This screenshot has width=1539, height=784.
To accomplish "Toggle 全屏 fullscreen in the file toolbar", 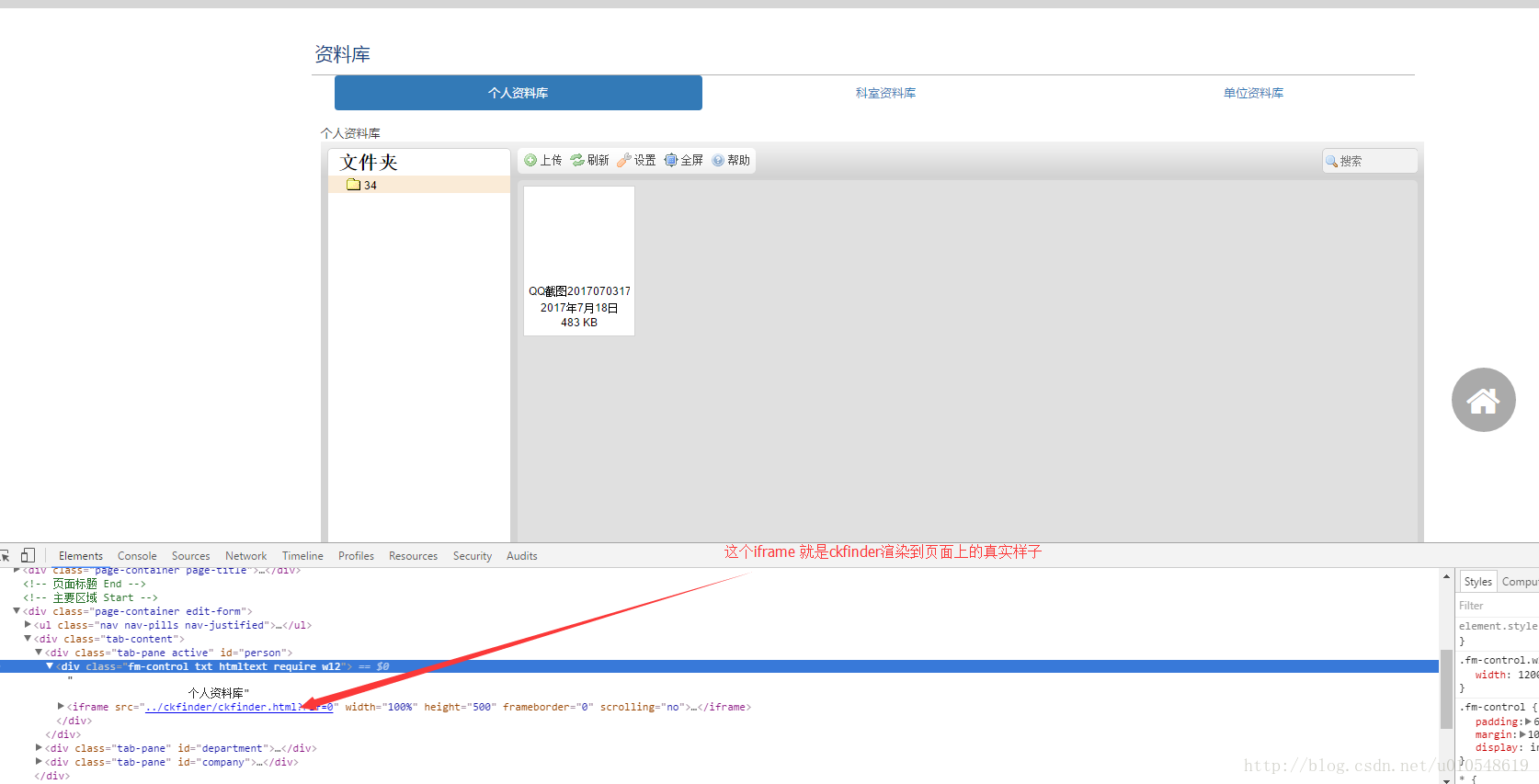I will click(683, 160).
